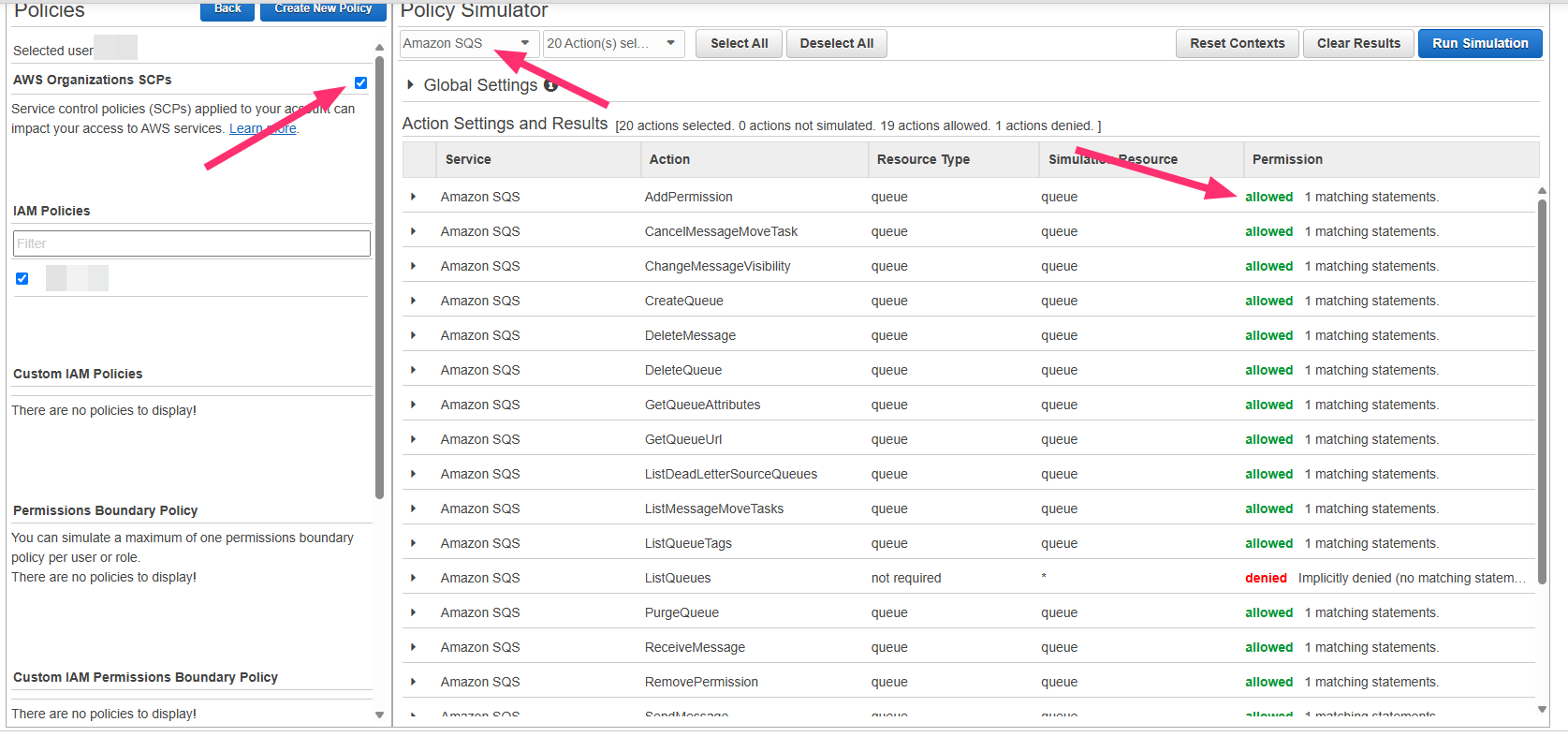Click the denied status for ListQueues

1266,578
